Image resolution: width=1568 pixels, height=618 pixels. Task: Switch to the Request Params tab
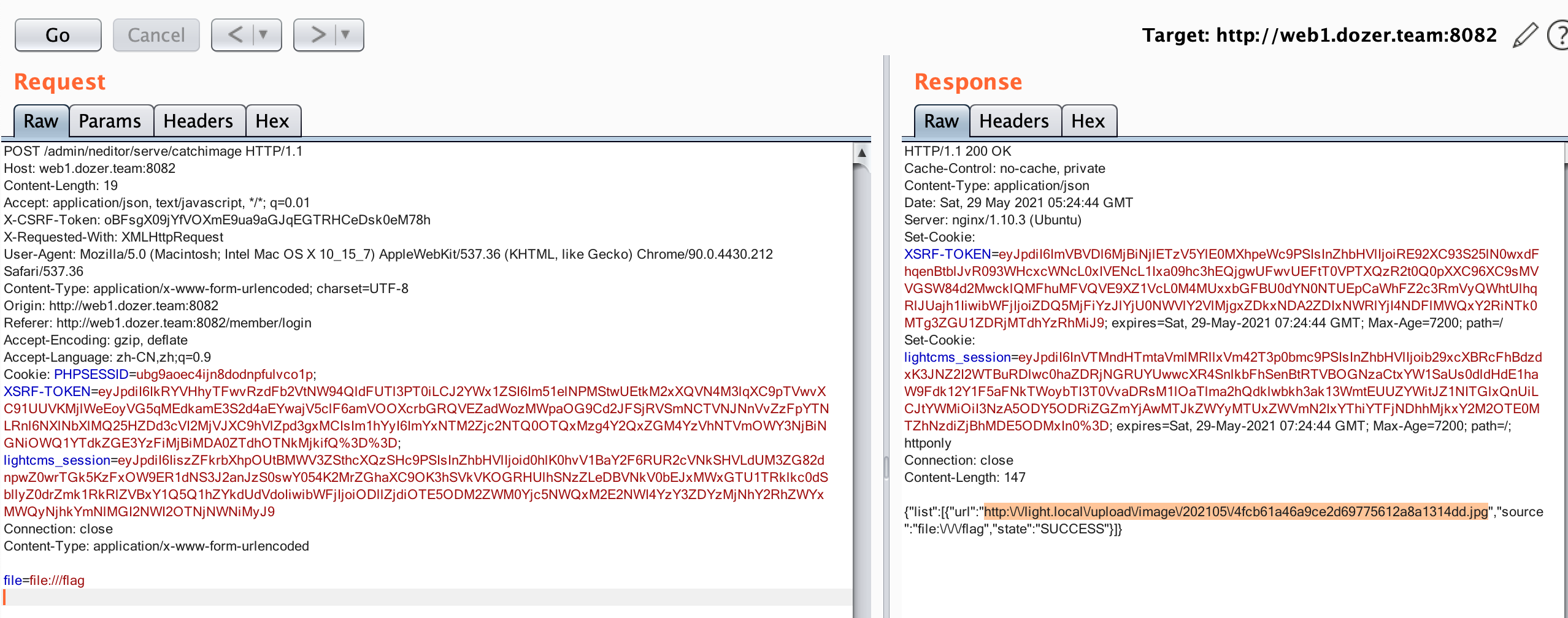tap(110, 121)
